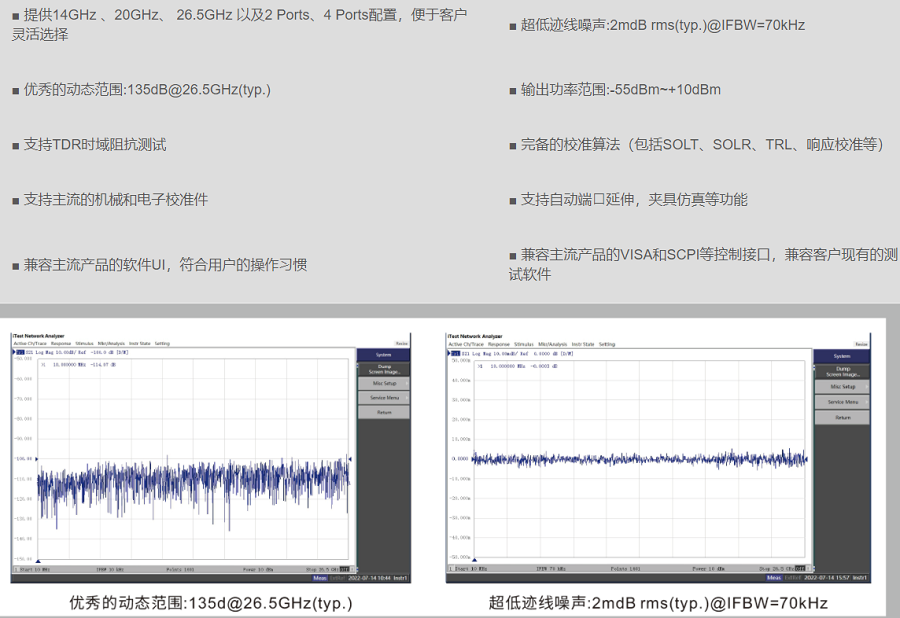Click System softkey header in right analyzer
900x618 pixels.
pyautogui.click(x=842, y=356)
